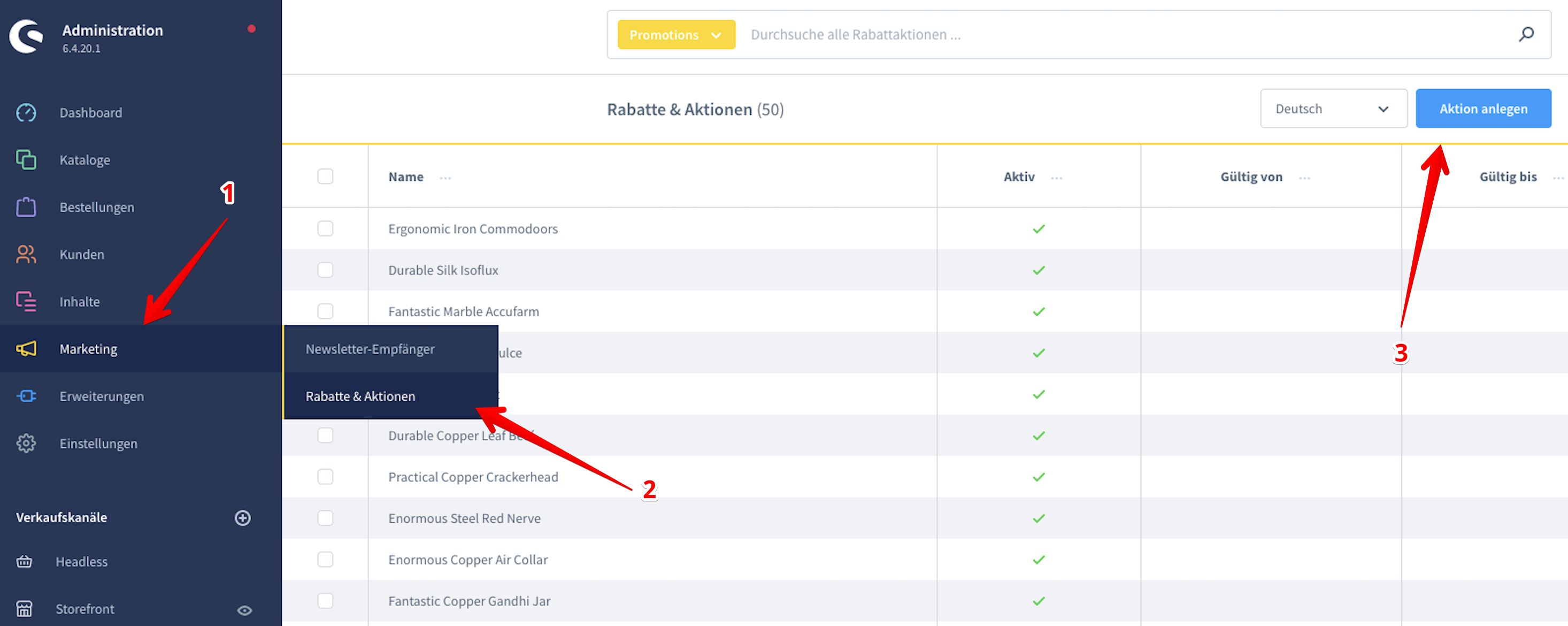Click the Aktion anlegen button

click(1483, 109)
